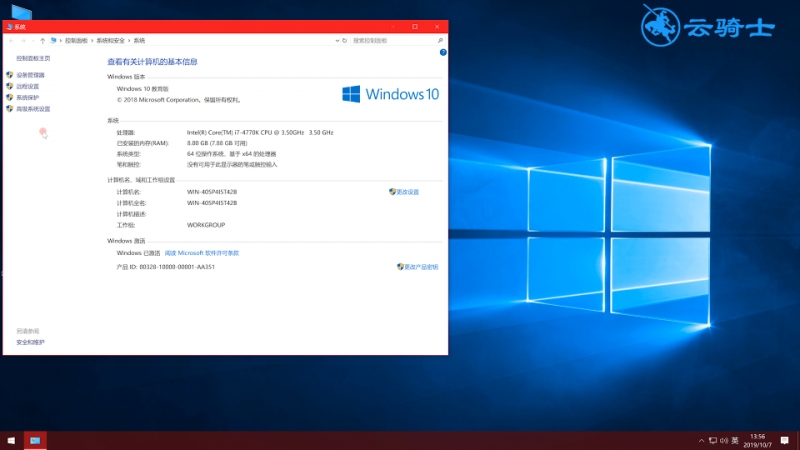This screenshot has width=800, height=450.
Task: Click the product ID 00328-10000-00001-AA351 text
Action: click(x=177, y=267)
